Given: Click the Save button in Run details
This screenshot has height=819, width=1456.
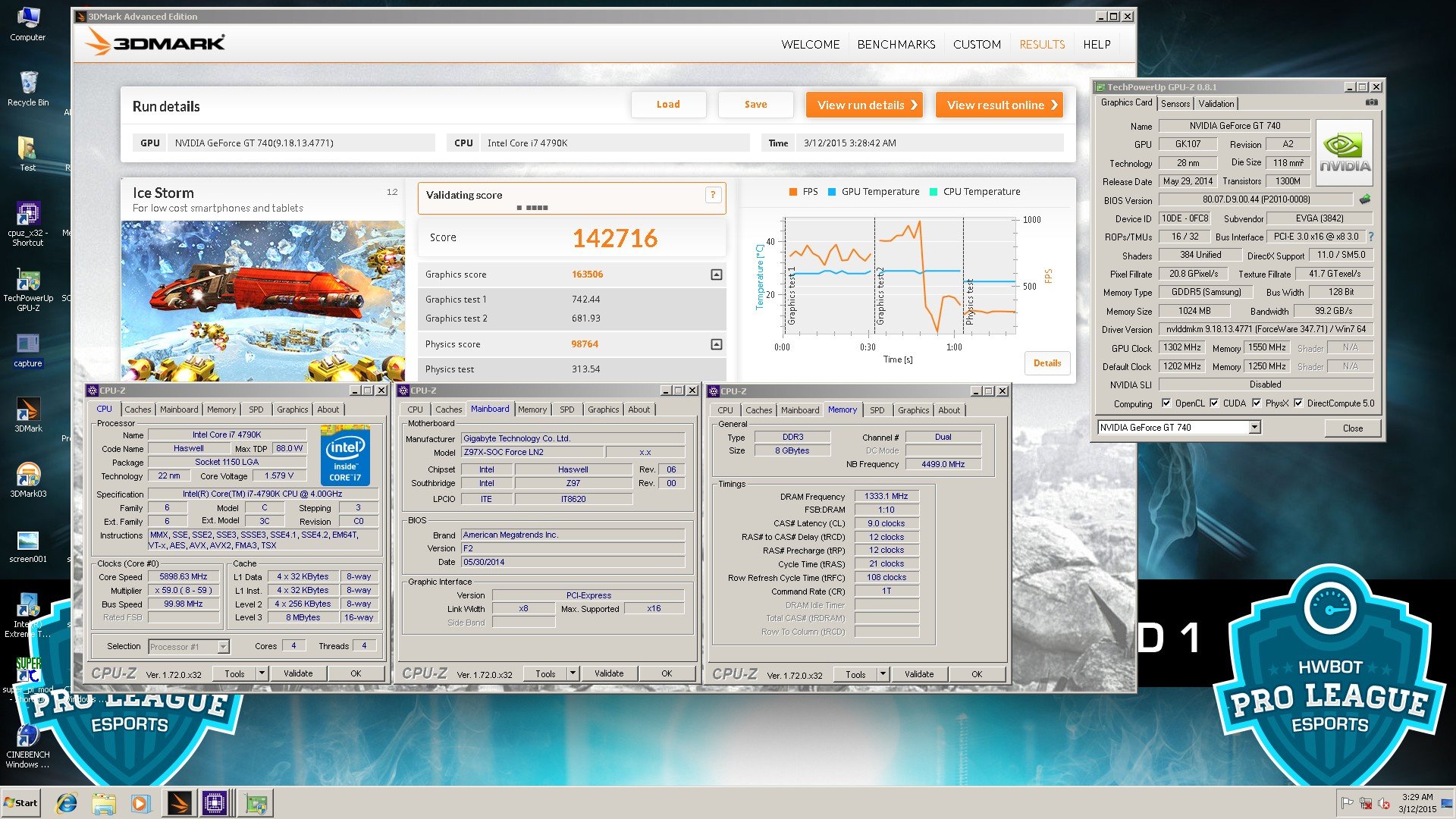Looking at the screenshot, I should [x=755, y=105].
